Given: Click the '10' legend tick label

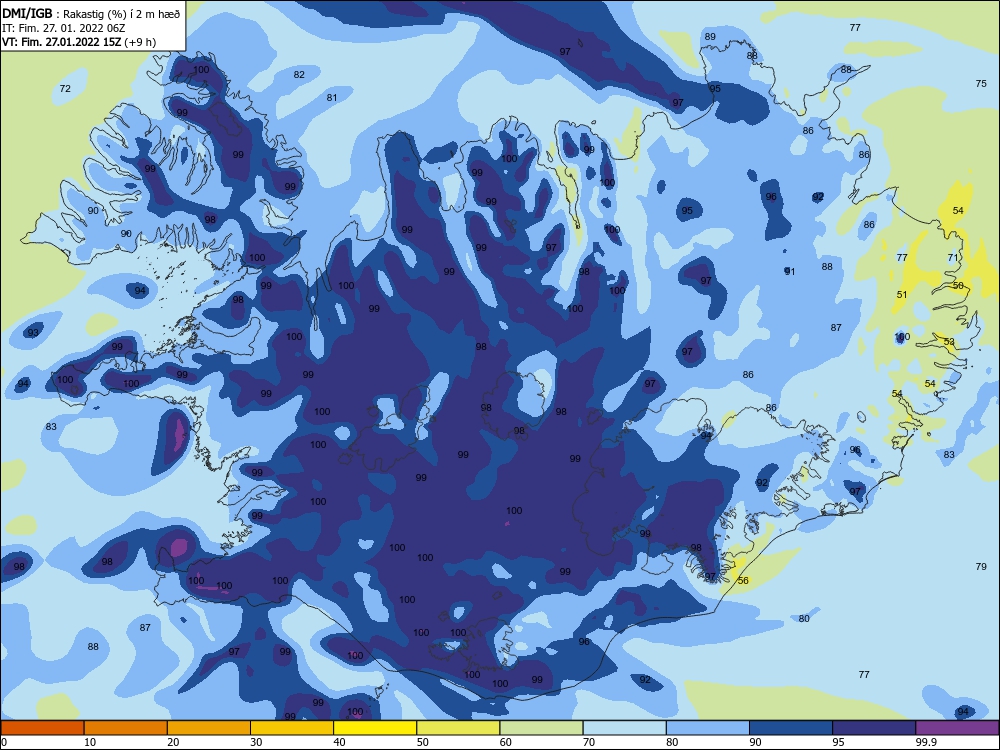Looking at the screenshot, I should [90, 742].
